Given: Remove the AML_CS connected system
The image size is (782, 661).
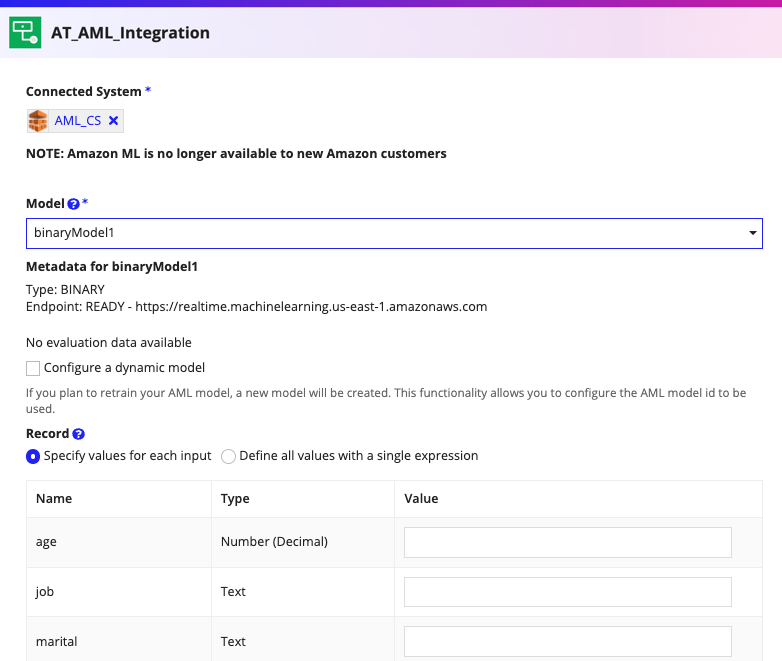Looking at the screenshot, I should (113, 121).
